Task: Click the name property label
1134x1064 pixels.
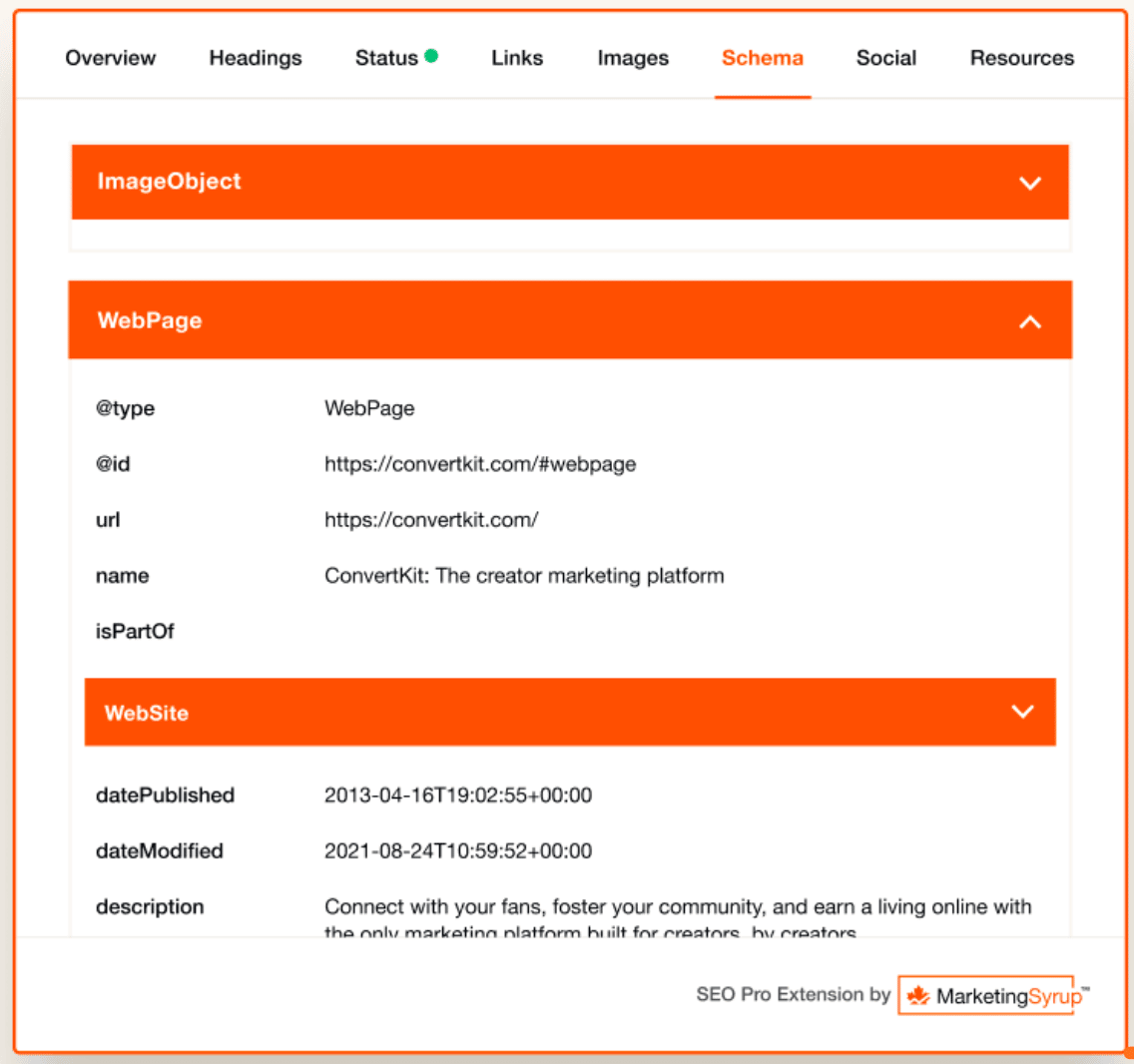Action: (x=122, y=576)
